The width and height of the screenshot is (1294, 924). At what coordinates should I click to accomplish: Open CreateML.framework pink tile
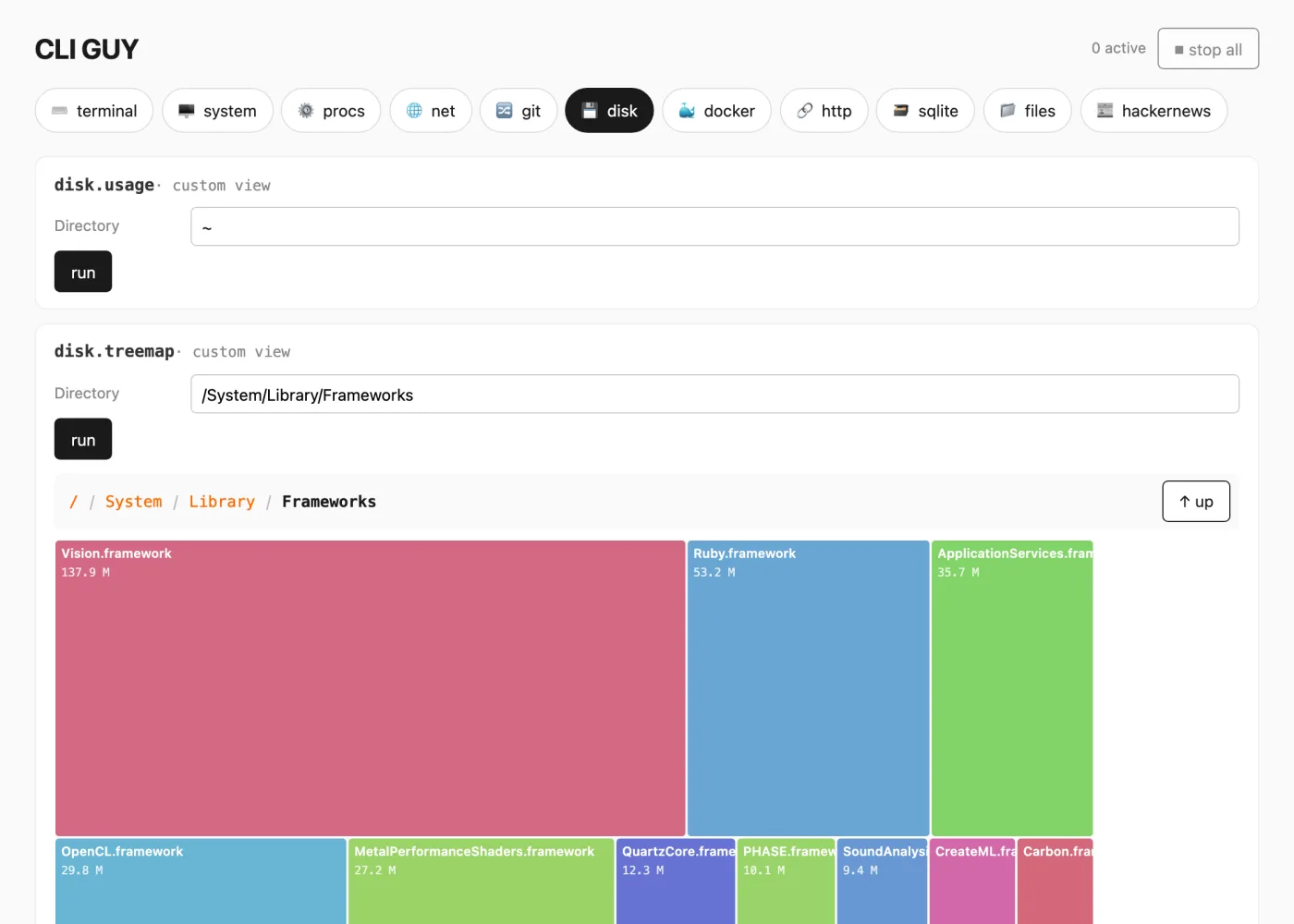pyautogui.click(x=972, y=881)
